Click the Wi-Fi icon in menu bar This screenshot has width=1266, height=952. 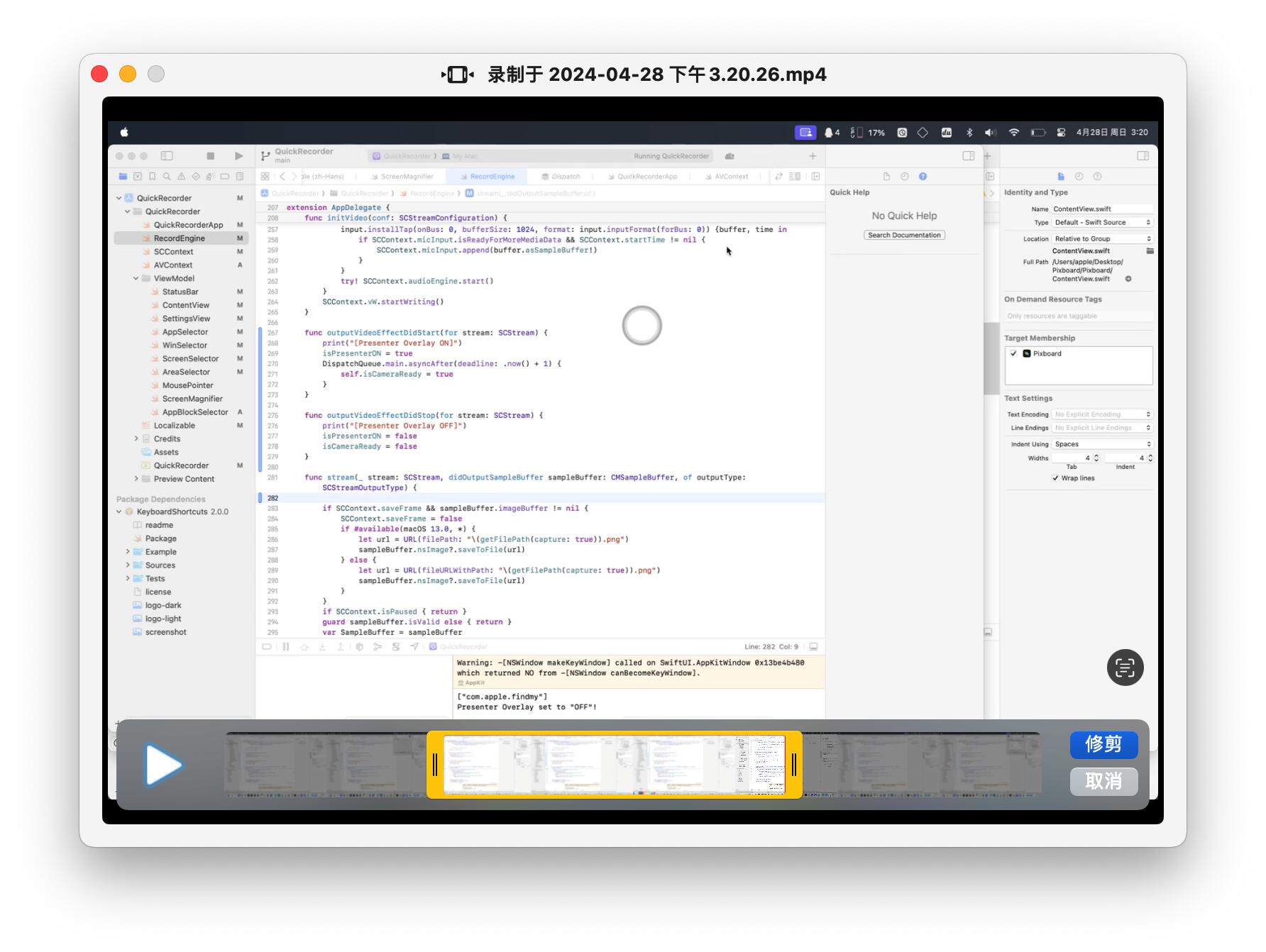coord(1014,133)
